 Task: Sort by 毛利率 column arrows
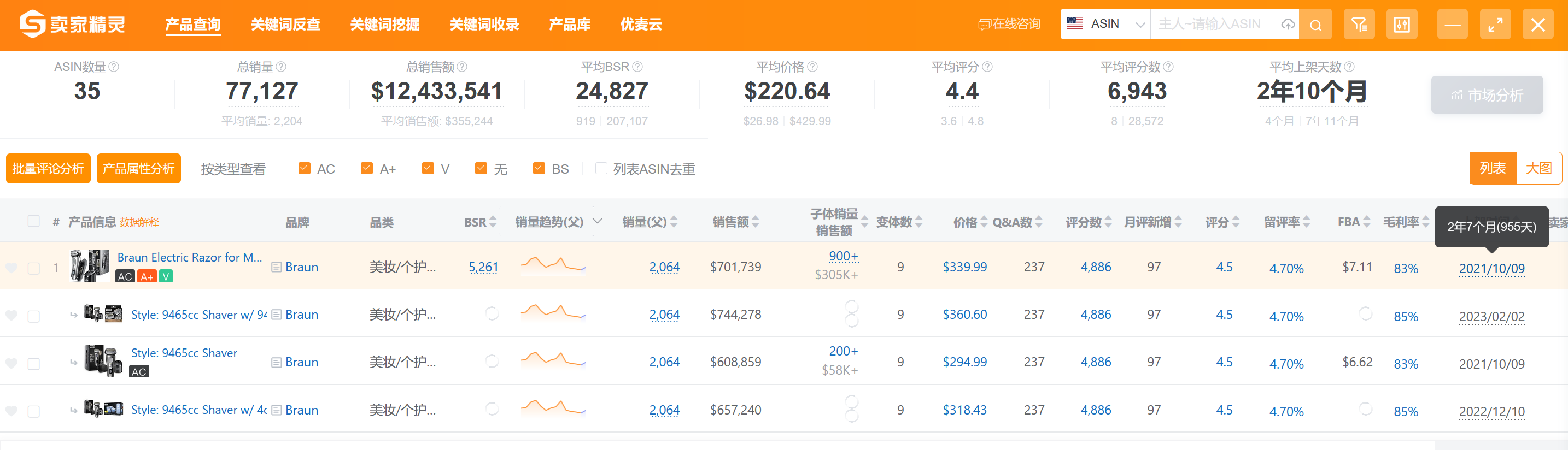(1425, 222)
